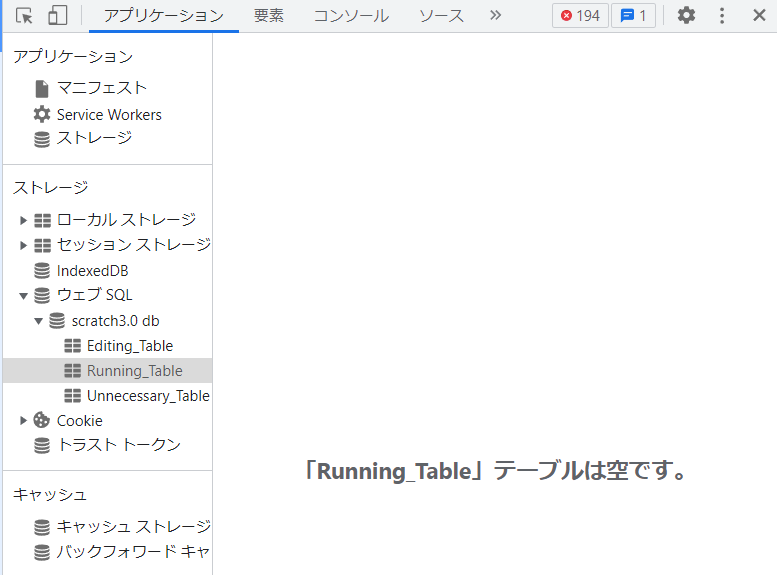777x575 pixels.
Task: Switch to the 要素 tab
Action: click(269, 16)
